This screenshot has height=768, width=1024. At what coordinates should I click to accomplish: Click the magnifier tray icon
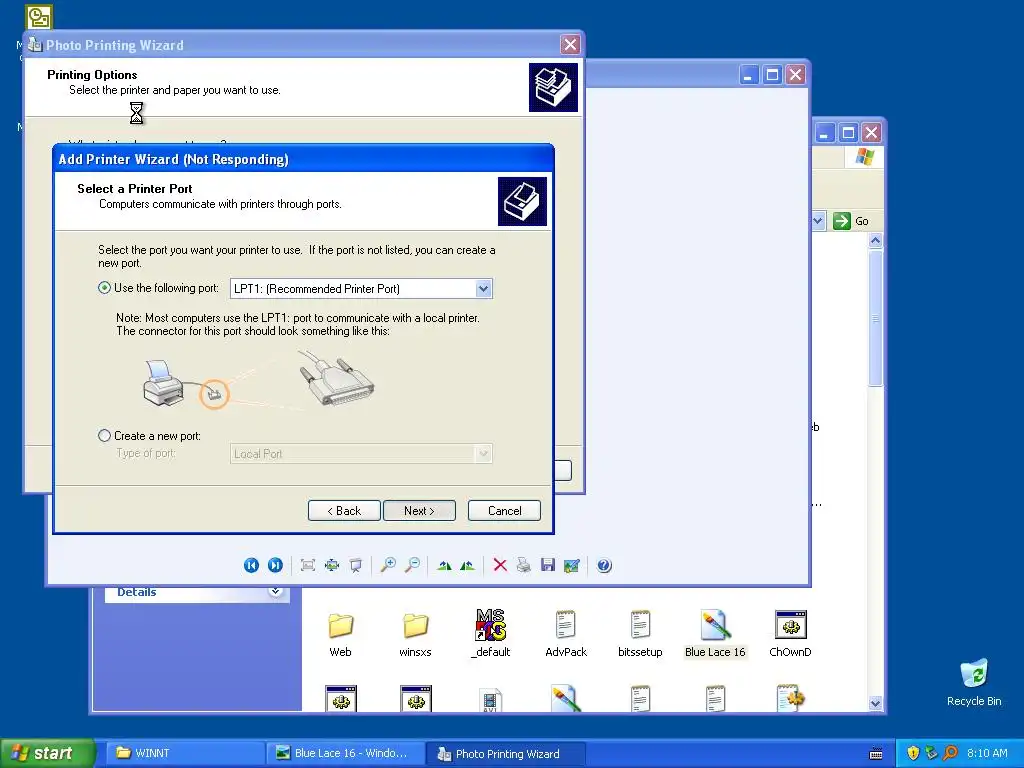(x=950, y=753)
